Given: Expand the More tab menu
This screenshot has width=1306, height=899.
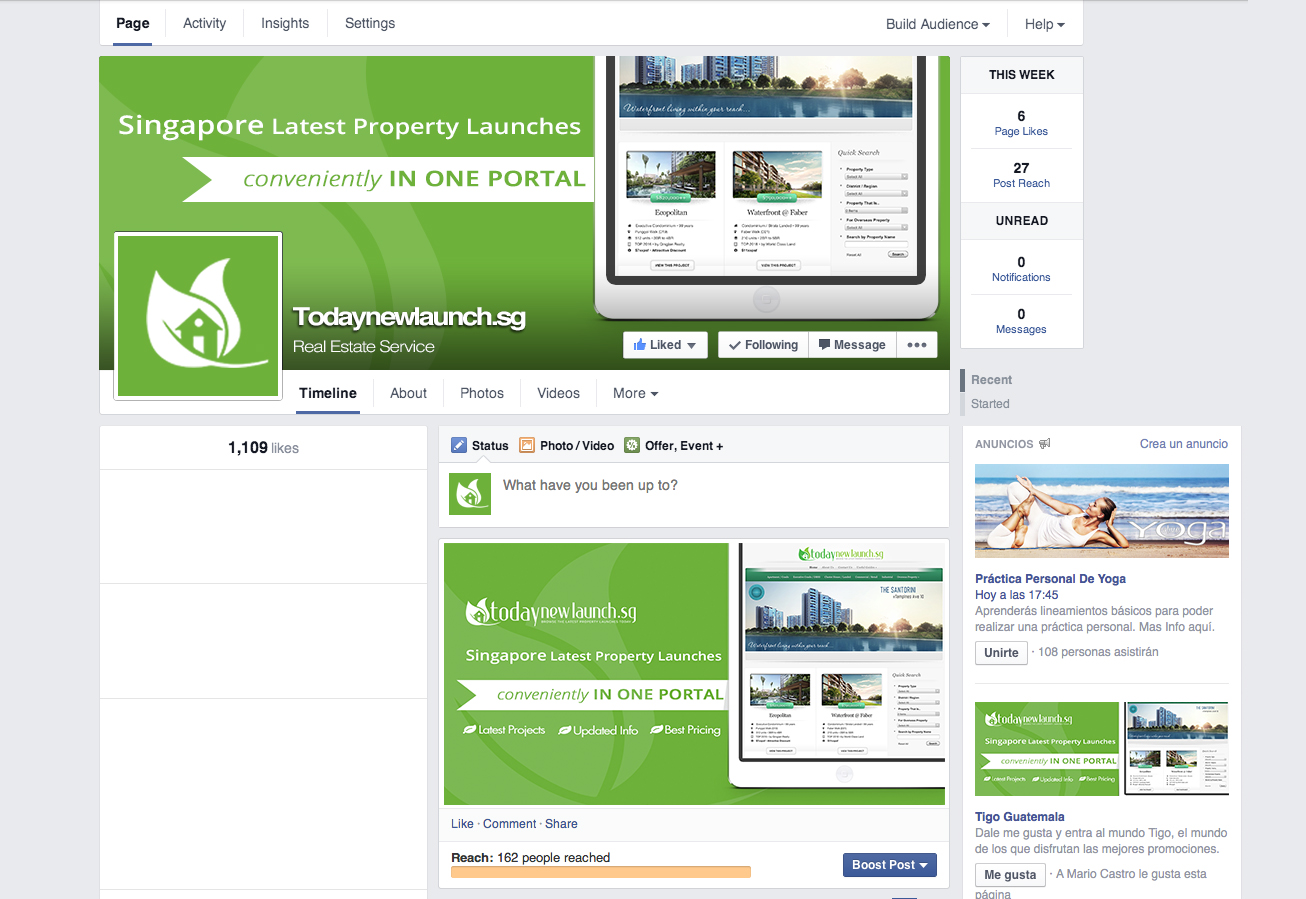Looking at the screenshot, I should click(x=635, y=393).
